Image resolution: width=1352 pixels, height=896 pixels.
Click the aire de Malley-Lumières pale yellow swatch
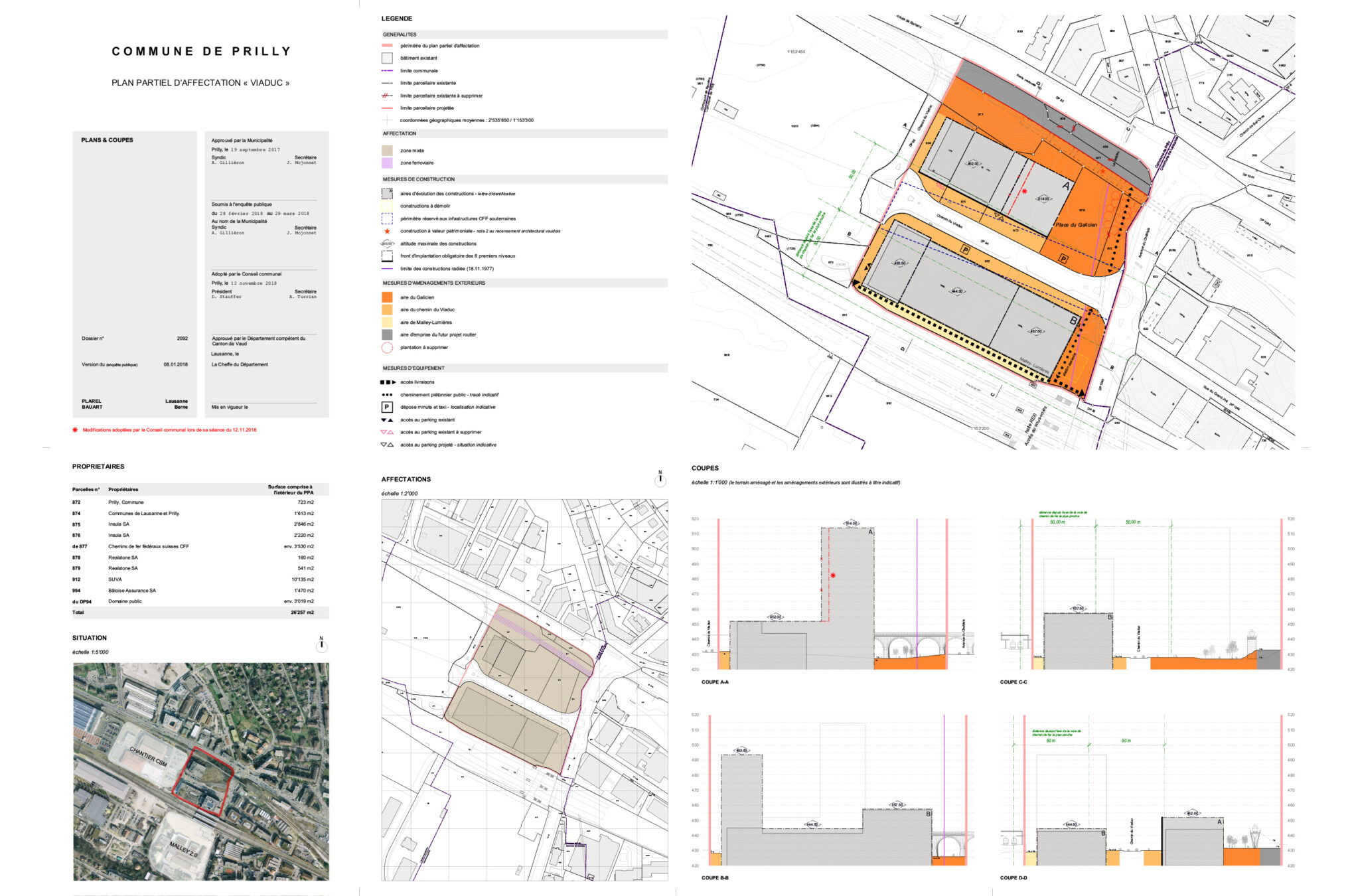[387, 323]
